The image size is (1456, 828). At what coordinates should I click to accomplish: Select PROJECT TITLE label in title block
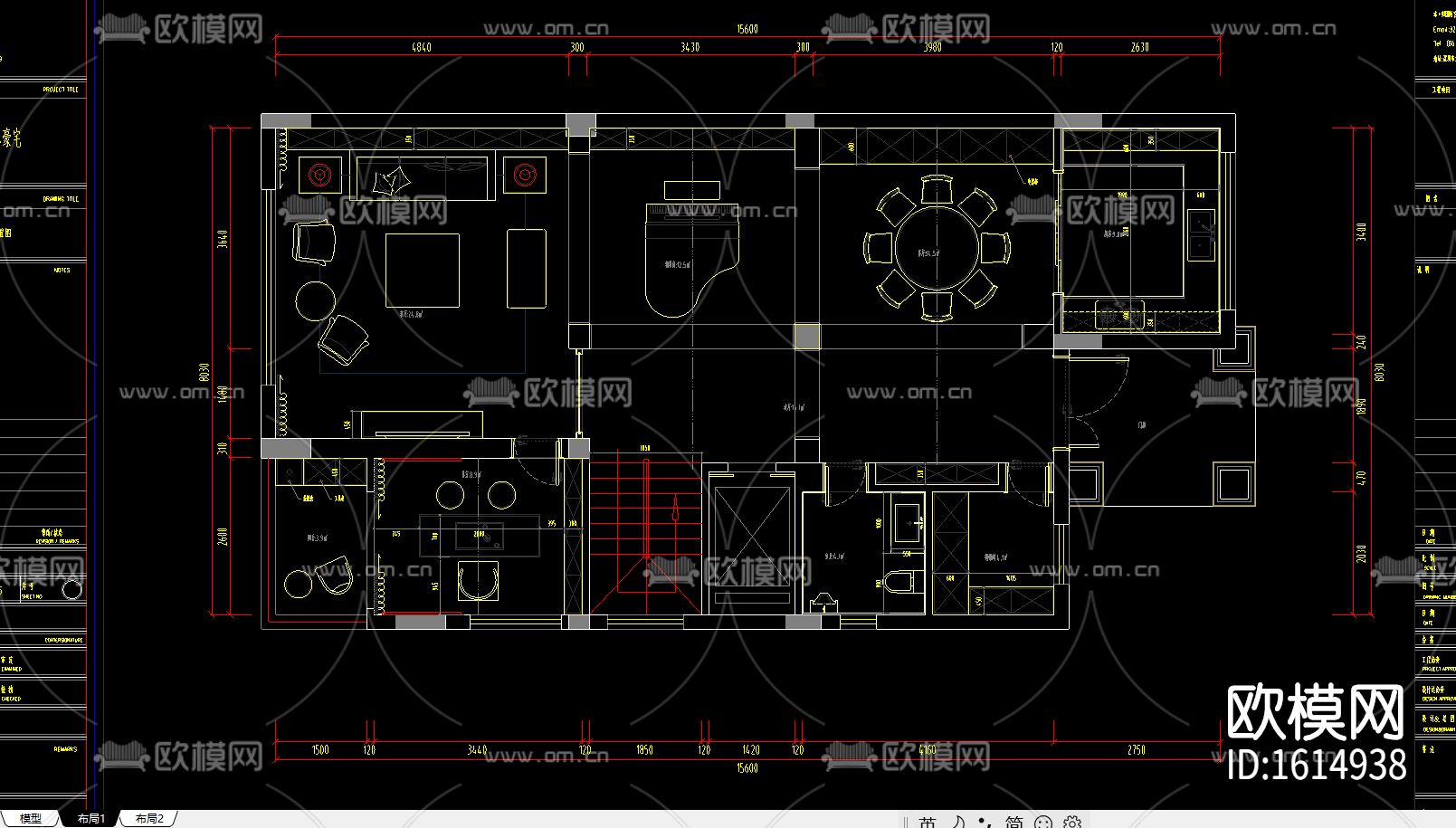pyautogui.click(x=61, y=90)
